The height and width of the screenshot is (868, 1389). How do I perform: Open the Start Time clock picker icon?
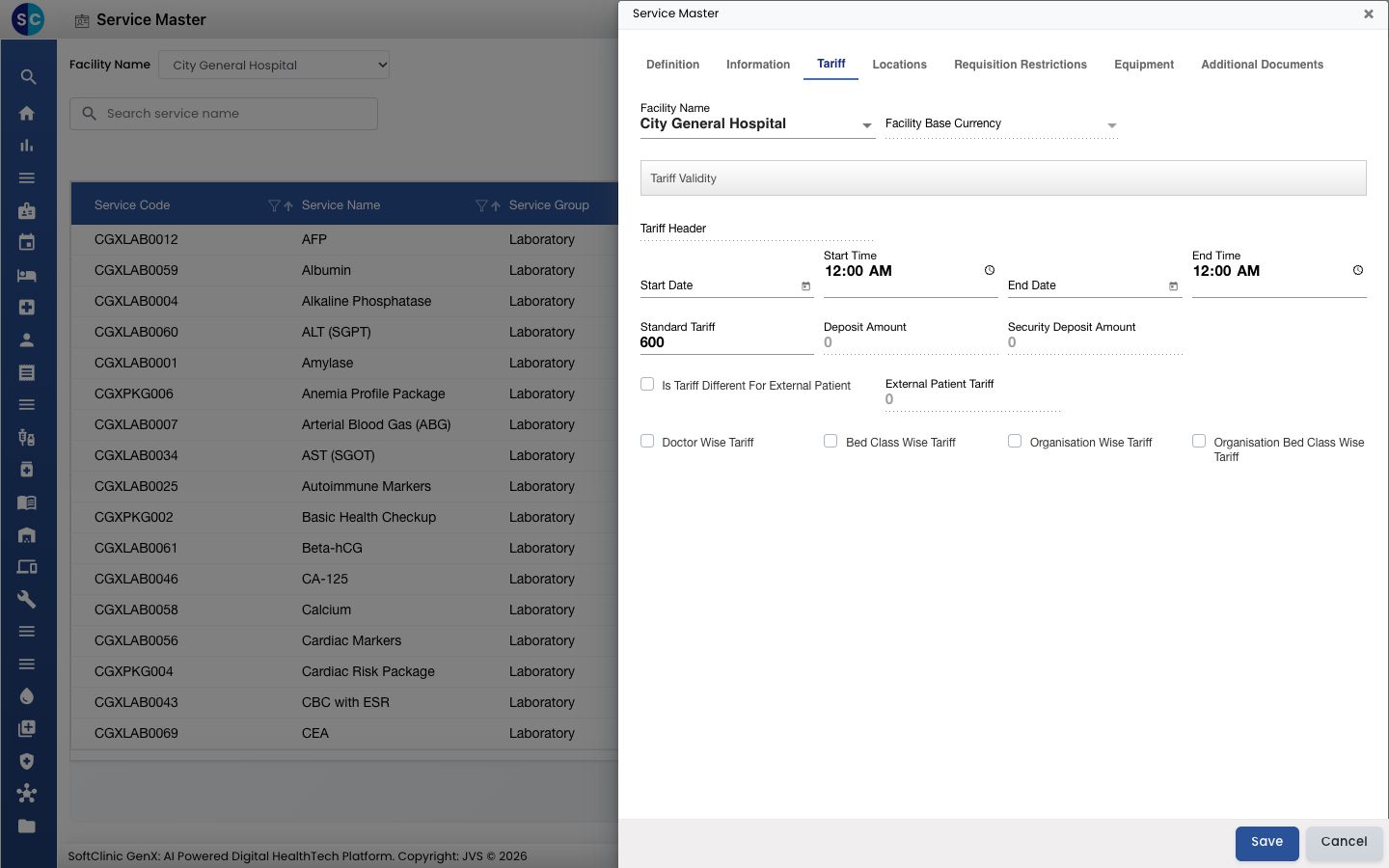pos(990,271)
